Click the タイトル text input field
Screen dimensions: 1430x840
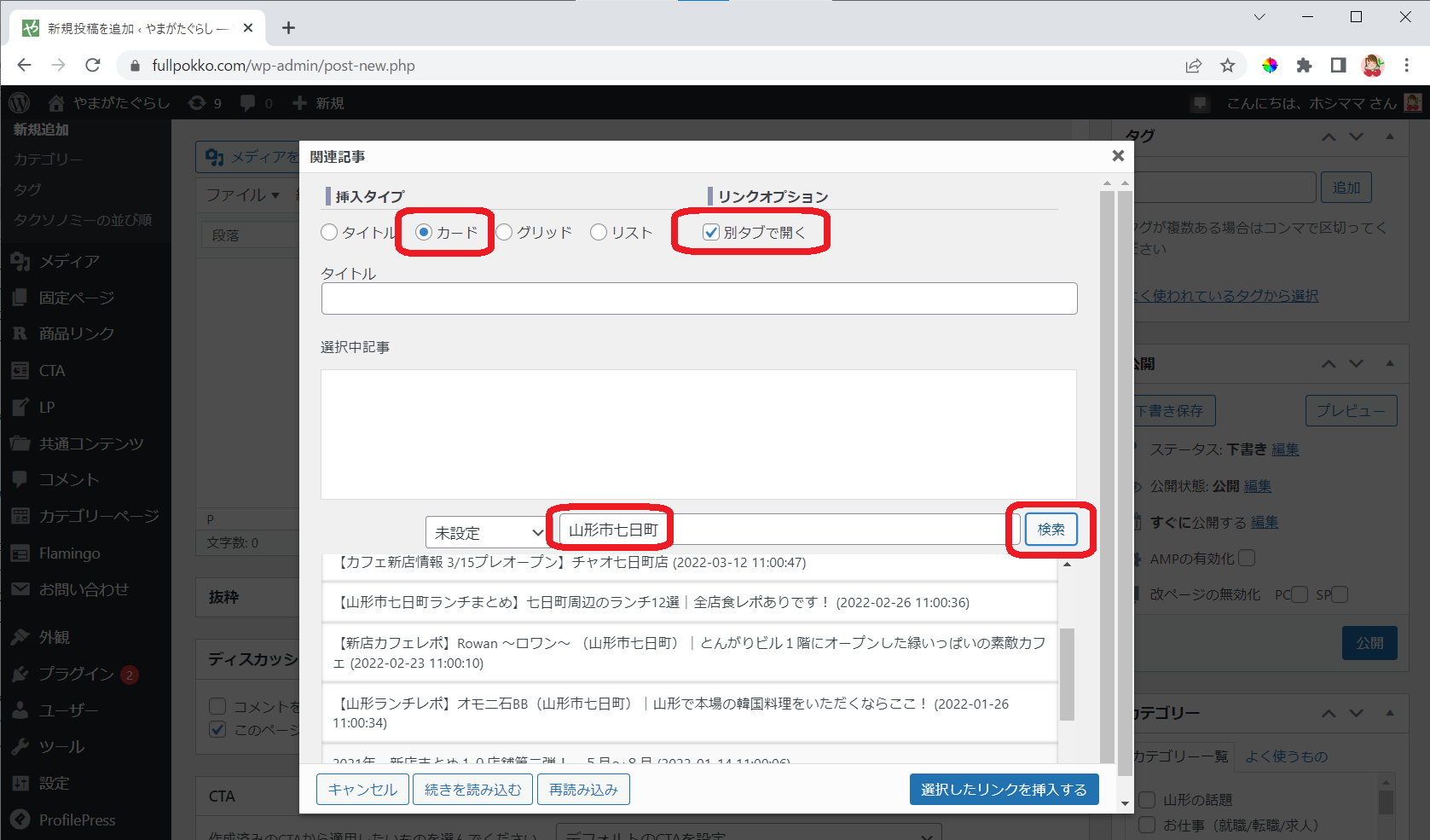click(698, 298)
